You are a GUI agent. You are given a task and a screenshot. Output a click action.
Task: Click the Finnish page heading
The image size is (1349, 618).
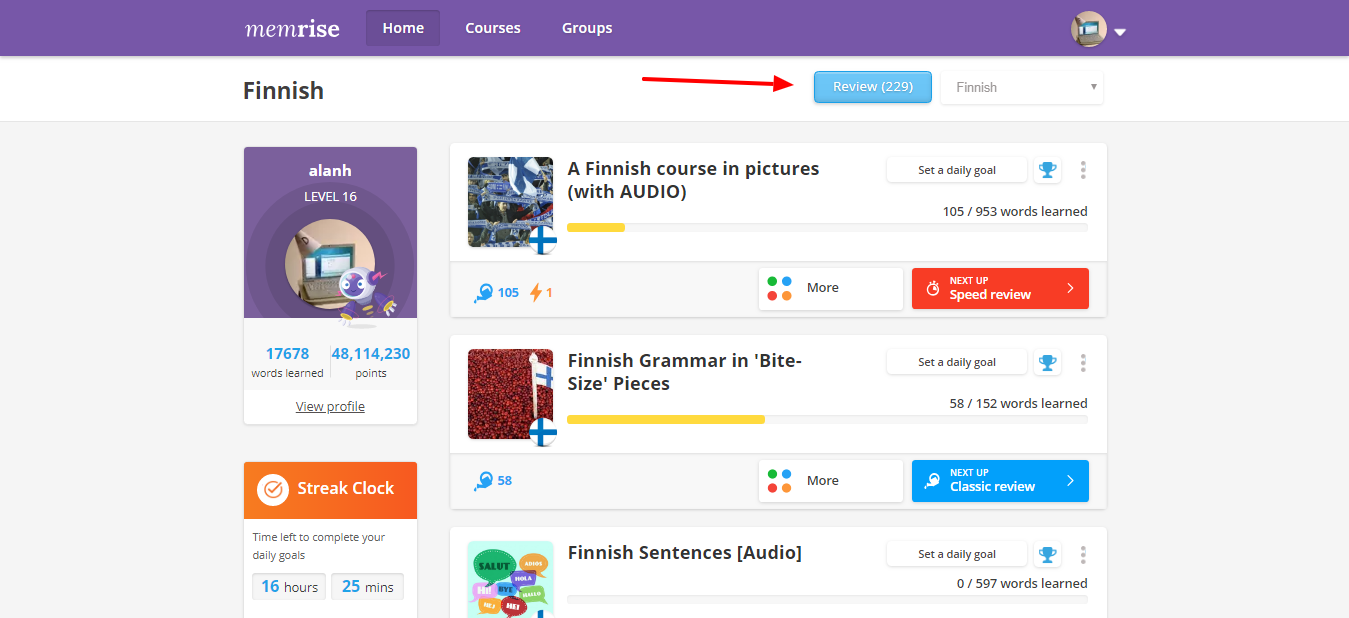click(x=283, y=90)
